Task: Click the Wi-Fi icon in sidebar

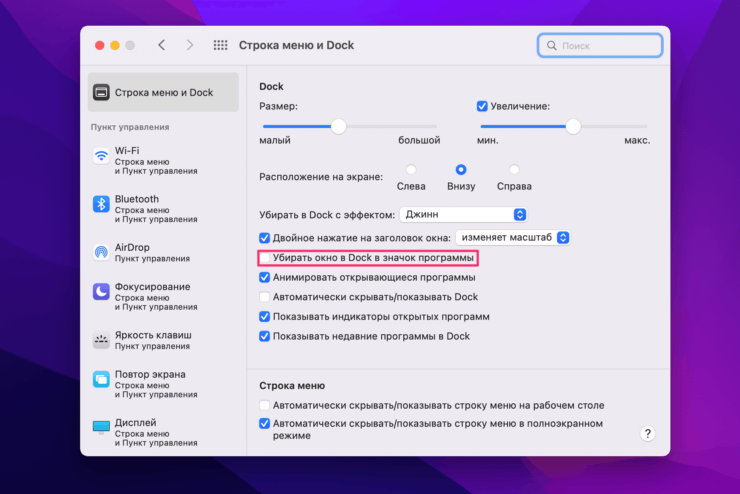Action: click(101, 156)
